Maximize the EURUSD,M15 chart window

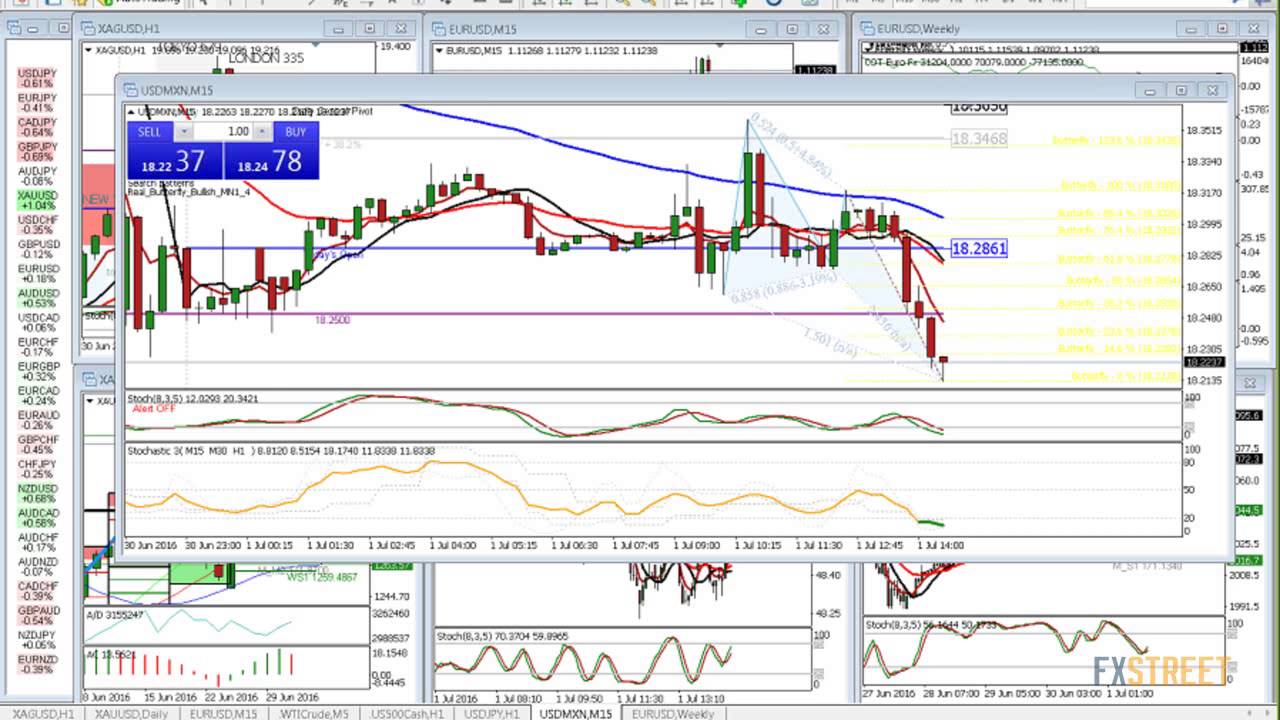[x=792, y=29]
